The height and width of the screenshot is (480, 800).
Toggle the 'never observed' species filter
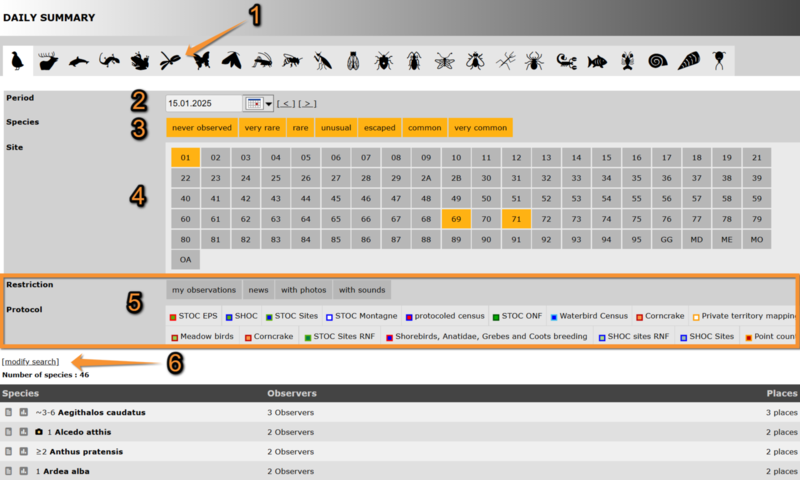pos(202,128)
